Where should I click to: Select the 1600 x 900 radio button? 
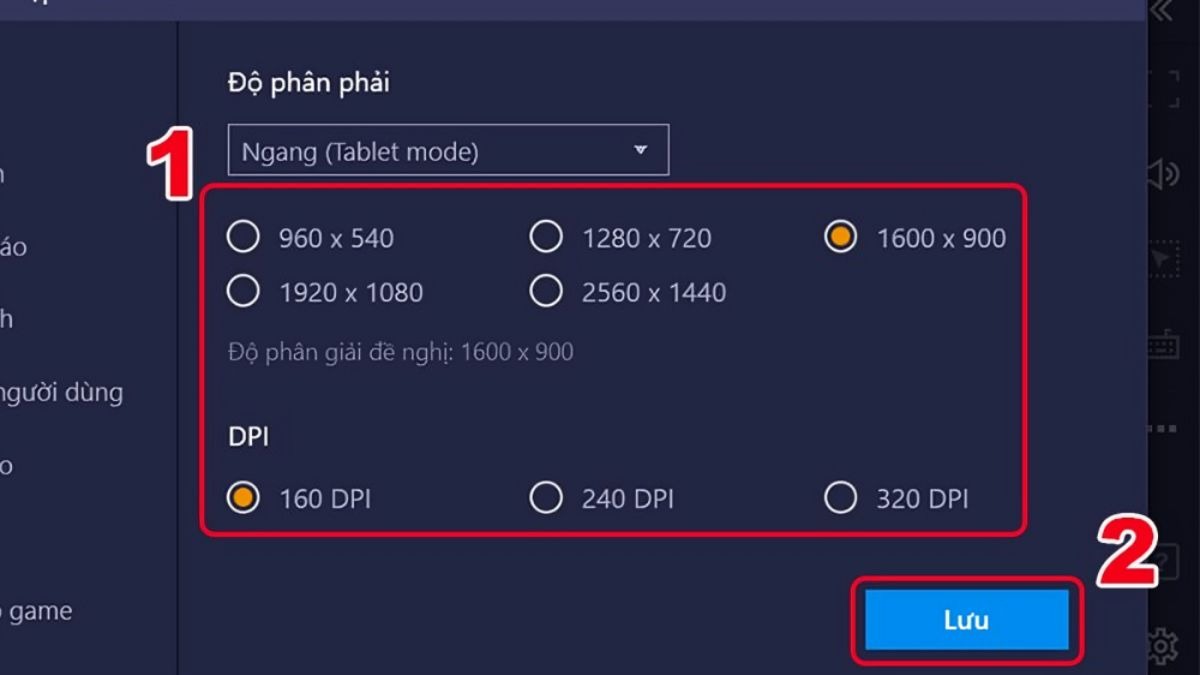[x=840, y=238]
